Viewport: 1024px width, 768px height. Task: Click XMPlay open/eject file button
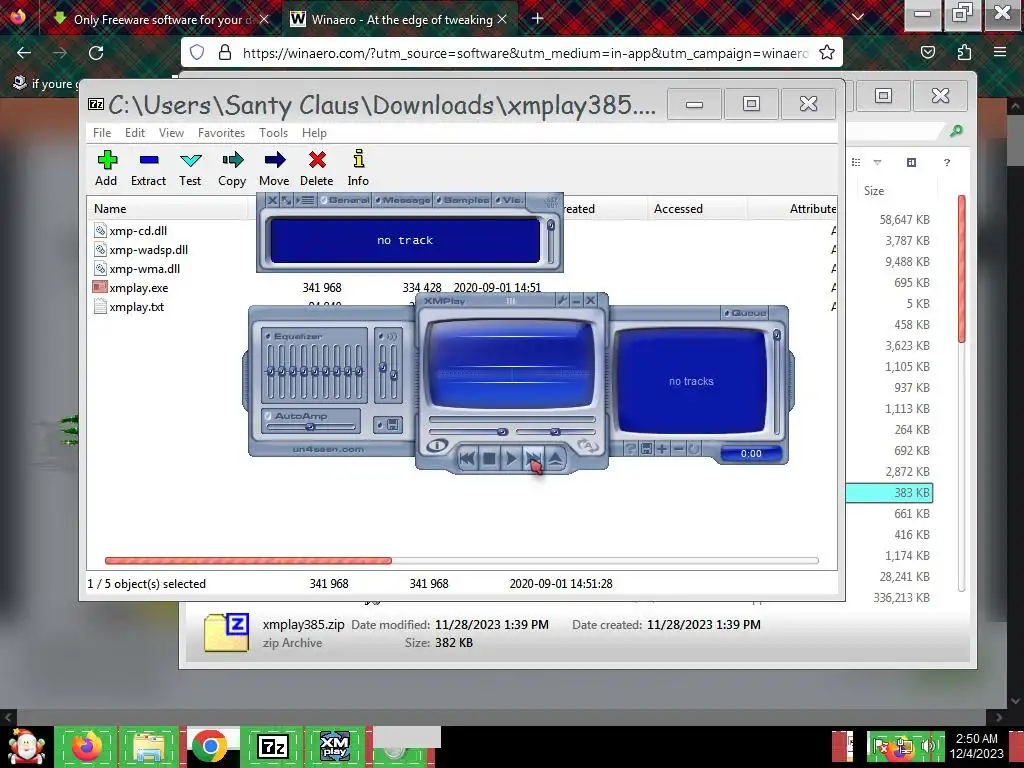[556, 458]
